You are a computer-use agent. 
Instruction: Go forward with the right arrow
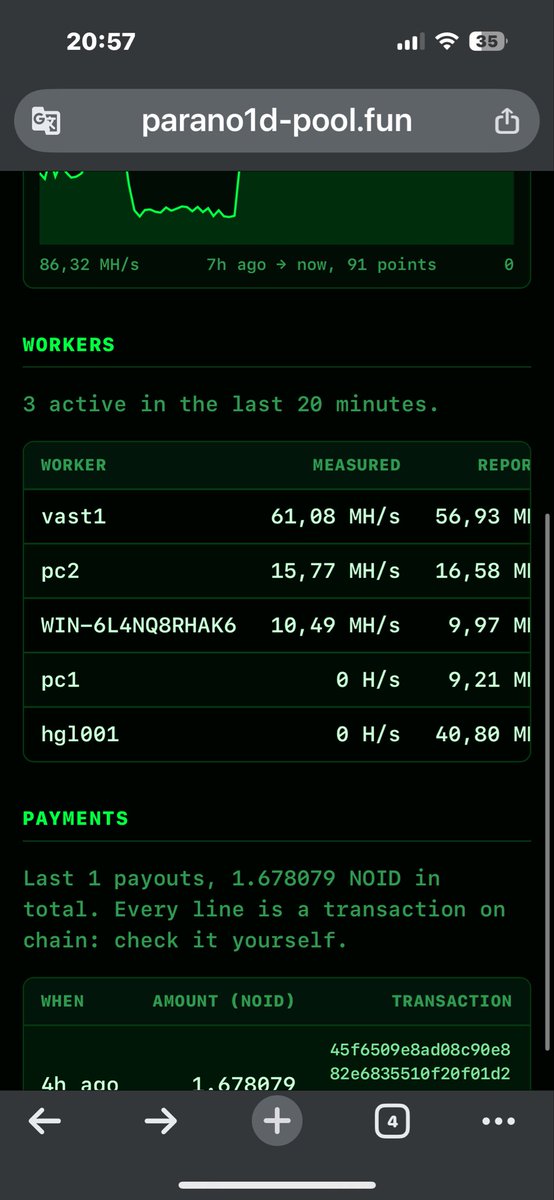(160, 1122)
